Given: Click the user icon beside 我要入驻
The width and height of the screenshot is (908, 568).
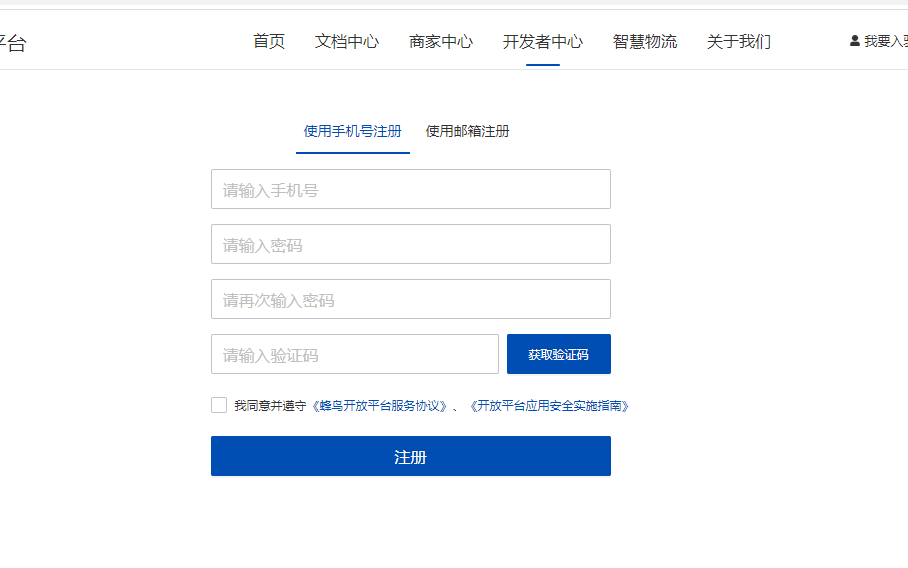Looking at the screenshot, I should pyautogui.click(x=854, y=41).
